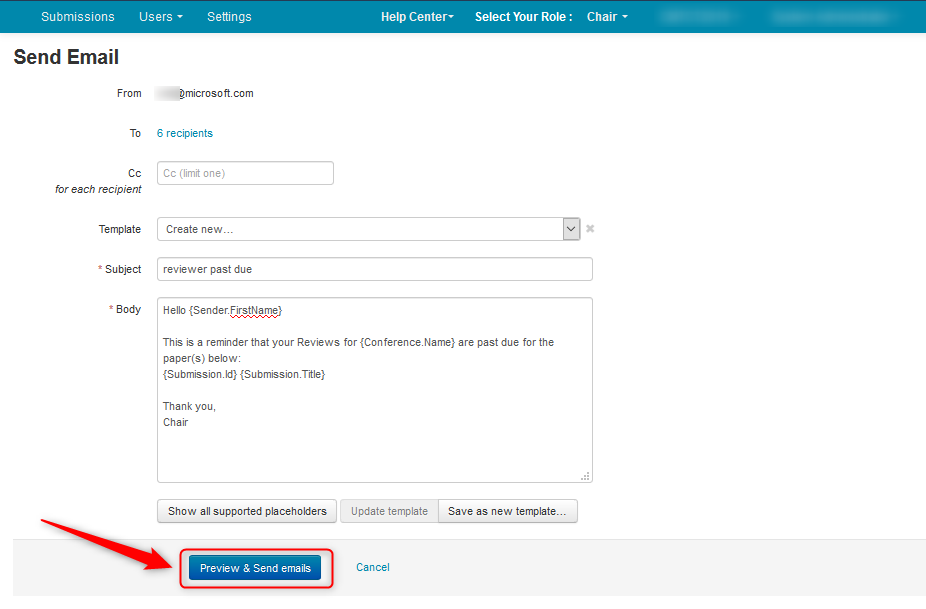
Task: Cancel sending the email
Action: pos(373,567)
